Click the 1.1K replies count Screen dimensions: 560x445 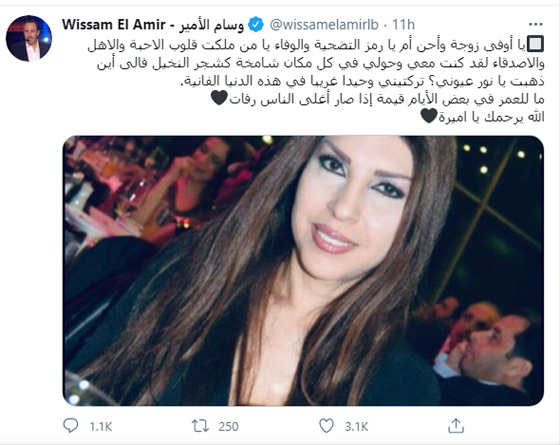pyautogui.click(x=101, y=426)
